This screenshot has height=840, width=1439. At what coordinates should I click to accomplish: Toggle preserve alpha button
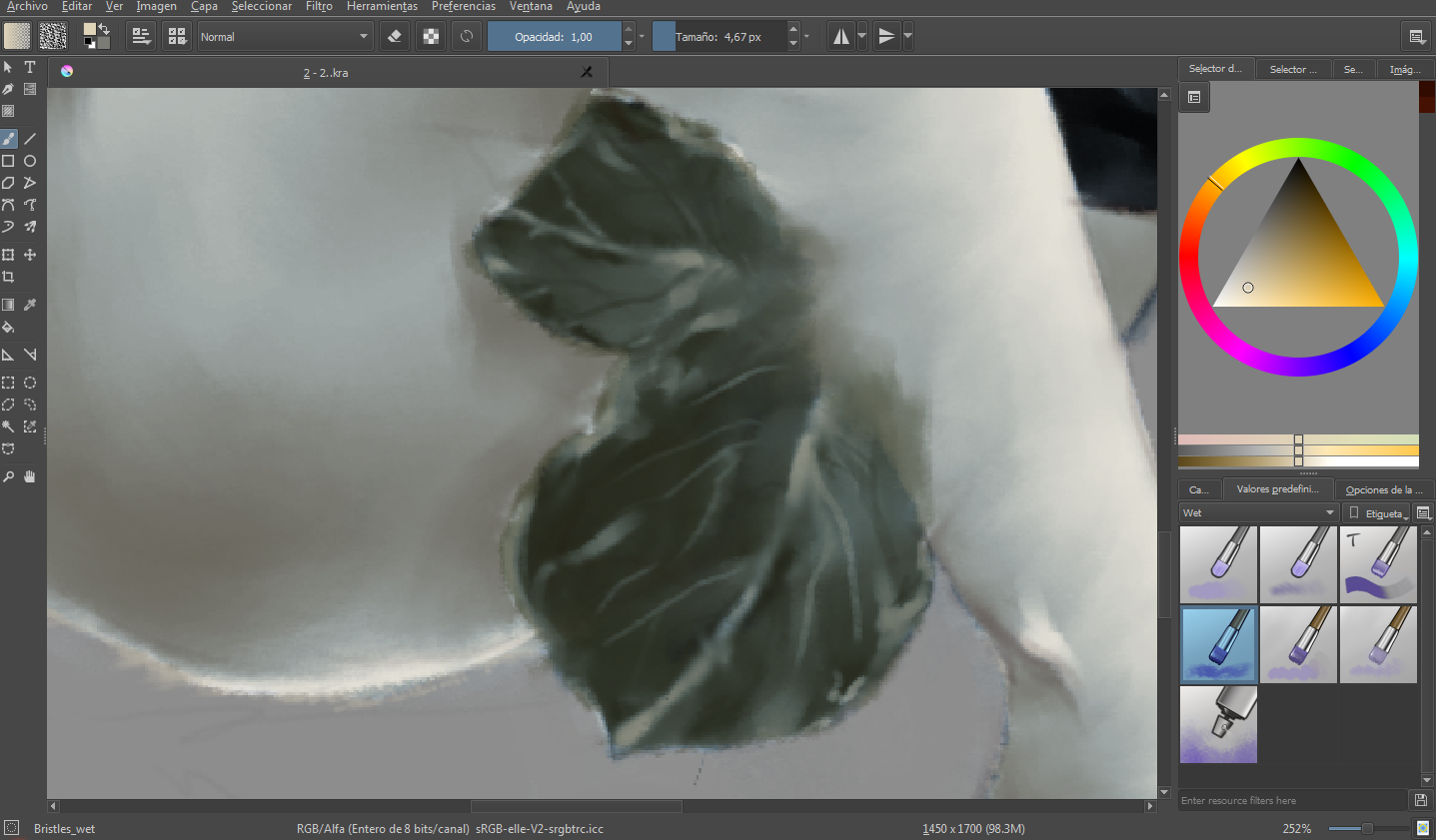tap(431, 37)
